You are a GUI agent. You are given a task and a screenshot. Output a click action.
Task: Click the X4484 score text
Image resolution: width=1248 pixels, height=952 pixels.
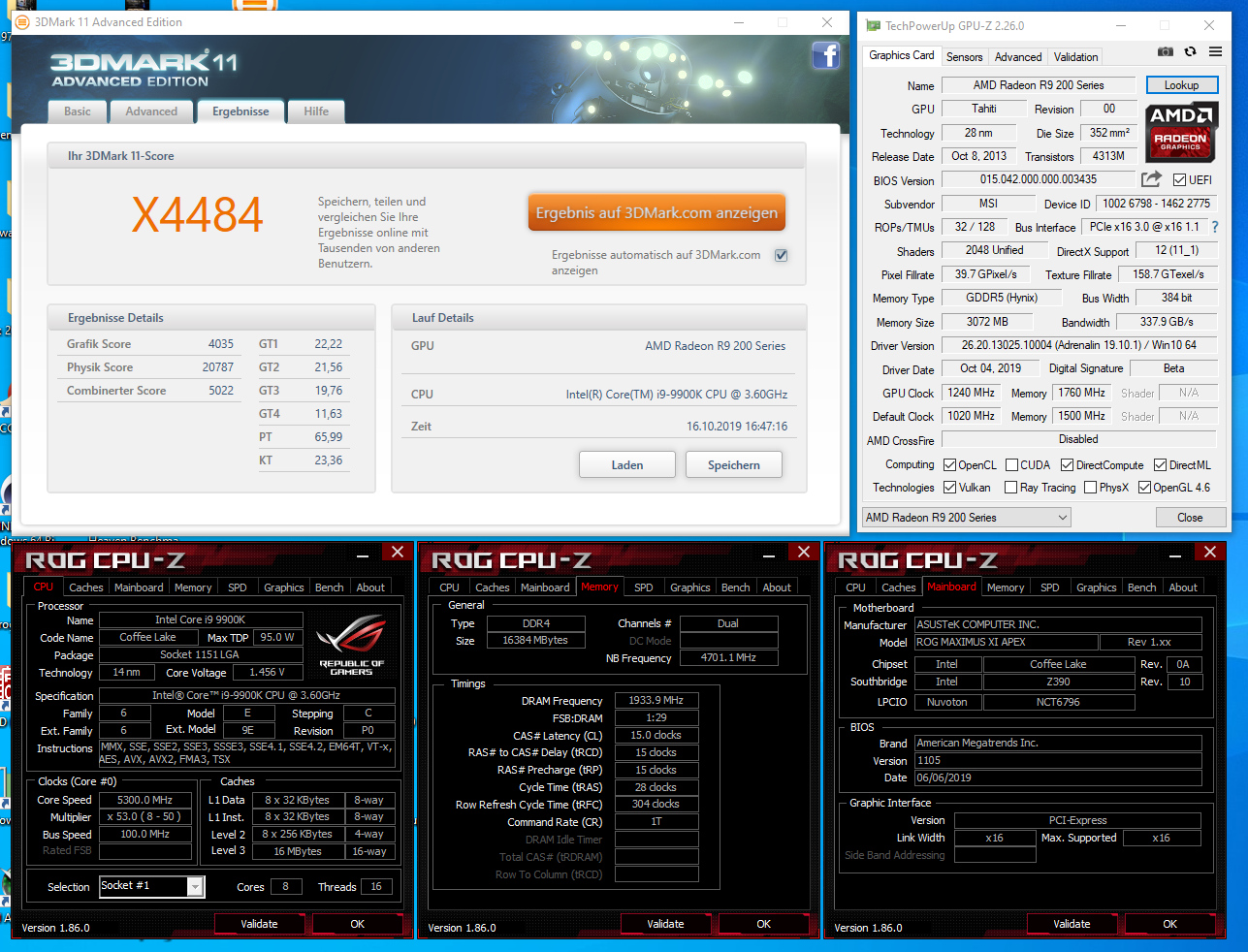point(197,215)
